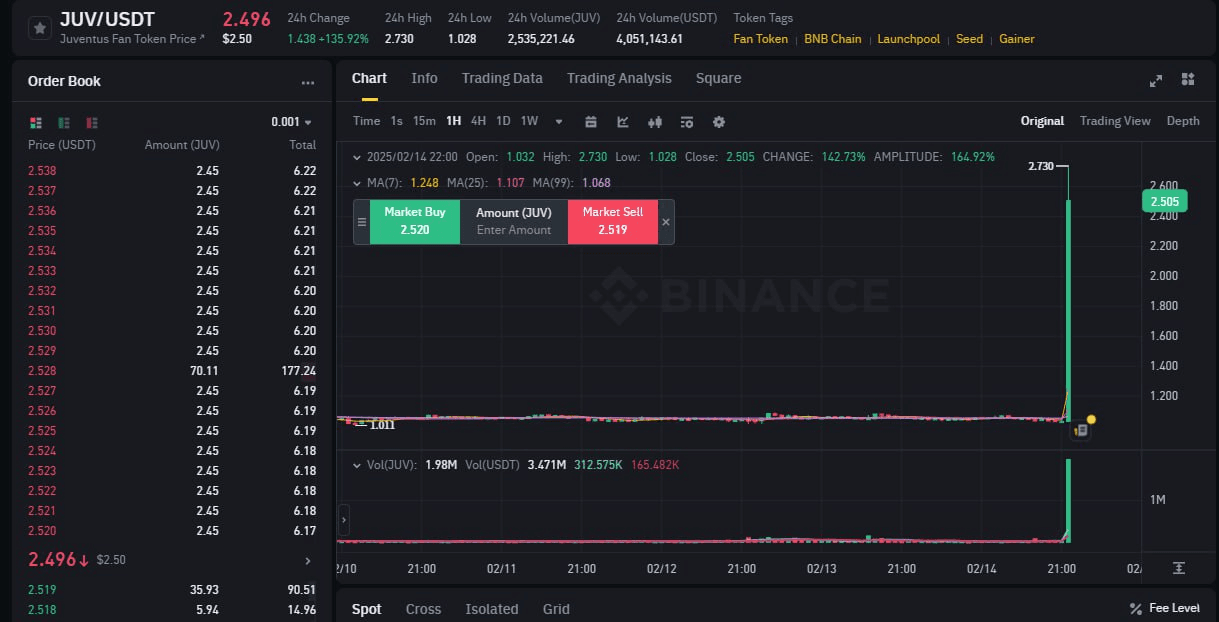This screenshot has width=1219, height=622.
Task: Select the Spot trading tab
Action: [367, 609]
